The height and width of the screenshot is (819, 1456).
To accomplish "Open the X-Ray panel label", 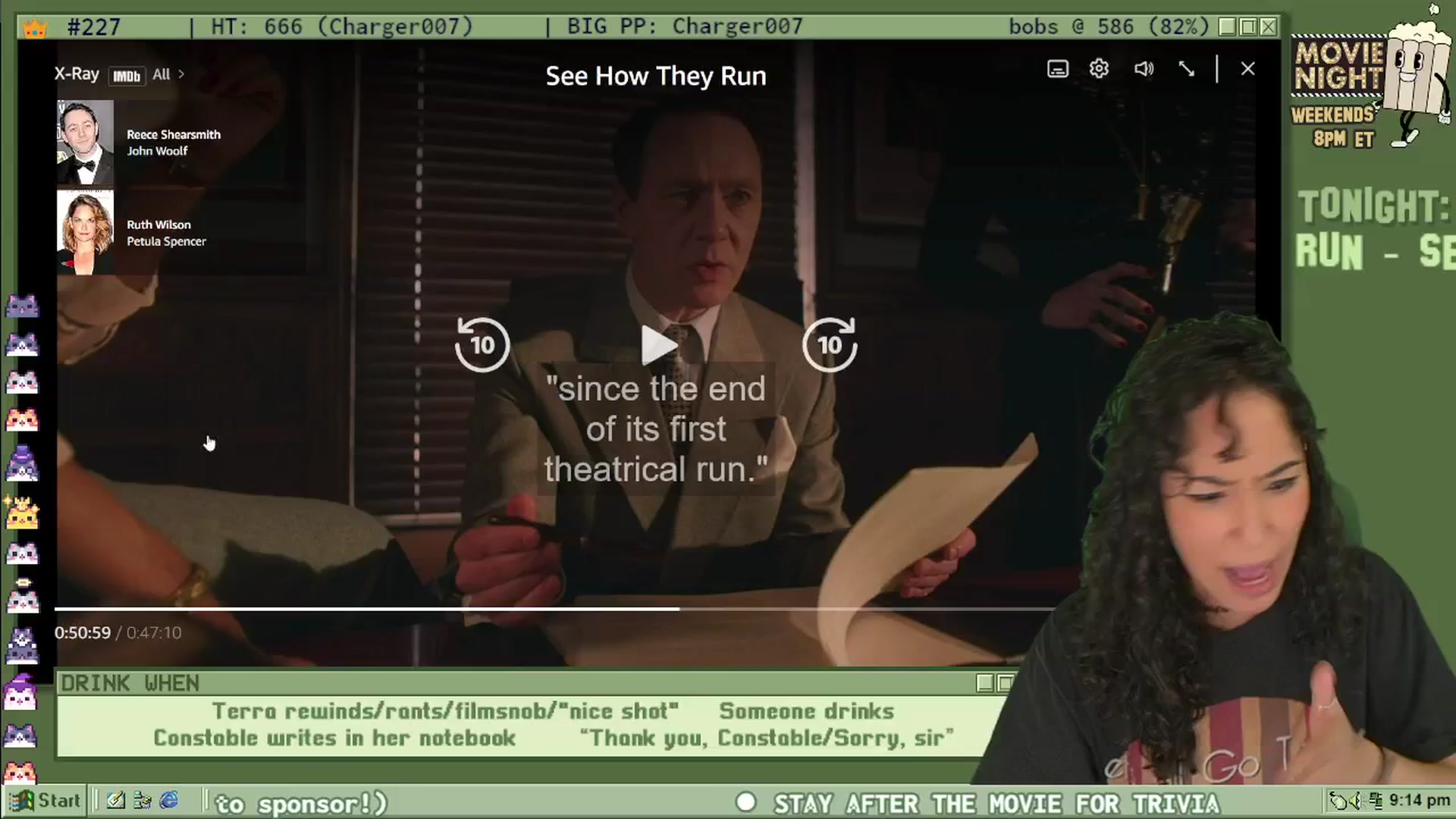I will tap(77, 74).
